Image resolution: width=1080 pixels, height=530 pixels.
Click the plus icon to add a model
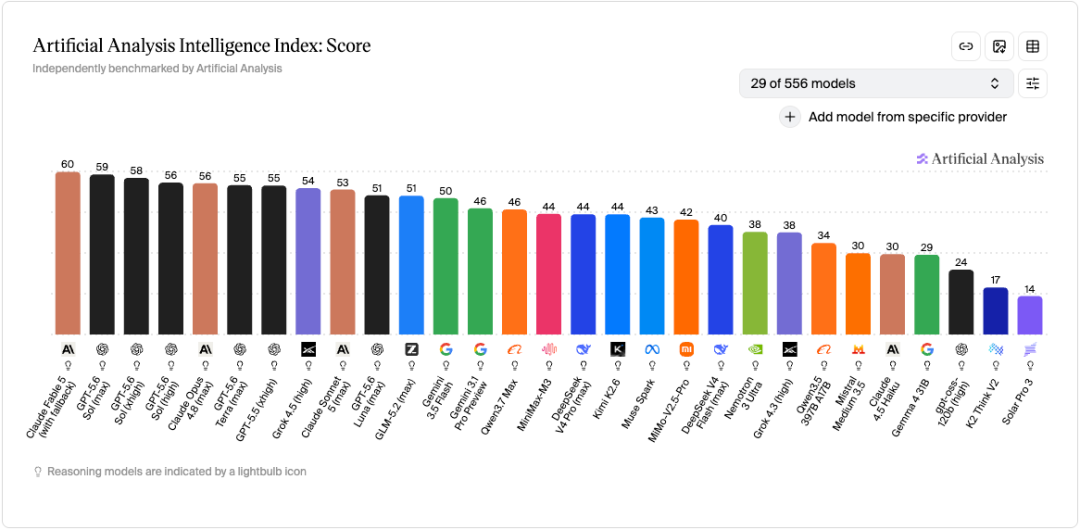pos(790,116)
